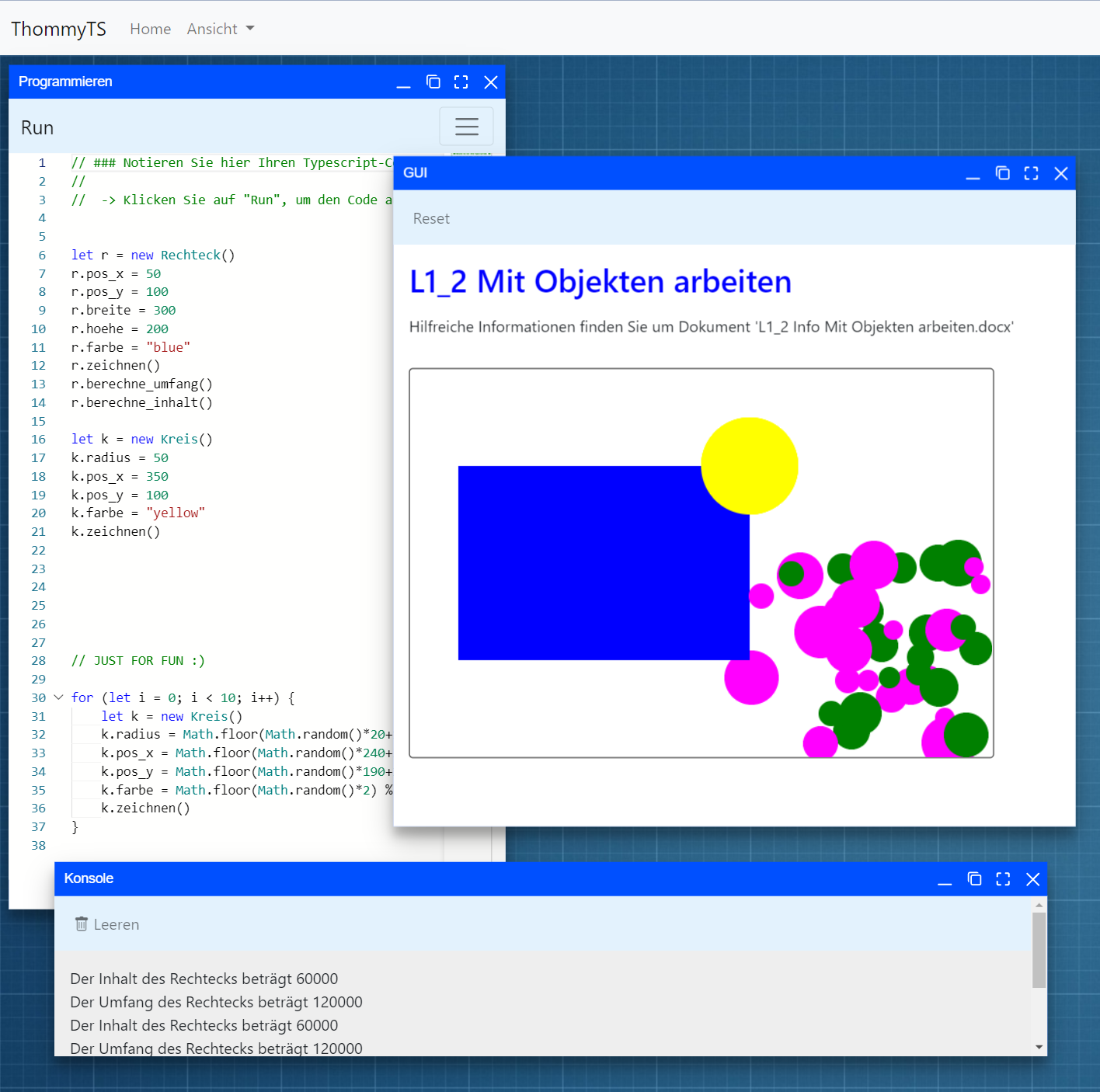
Task: Open the Ansicht dropdown menu
Action: [x=220, y=29]
